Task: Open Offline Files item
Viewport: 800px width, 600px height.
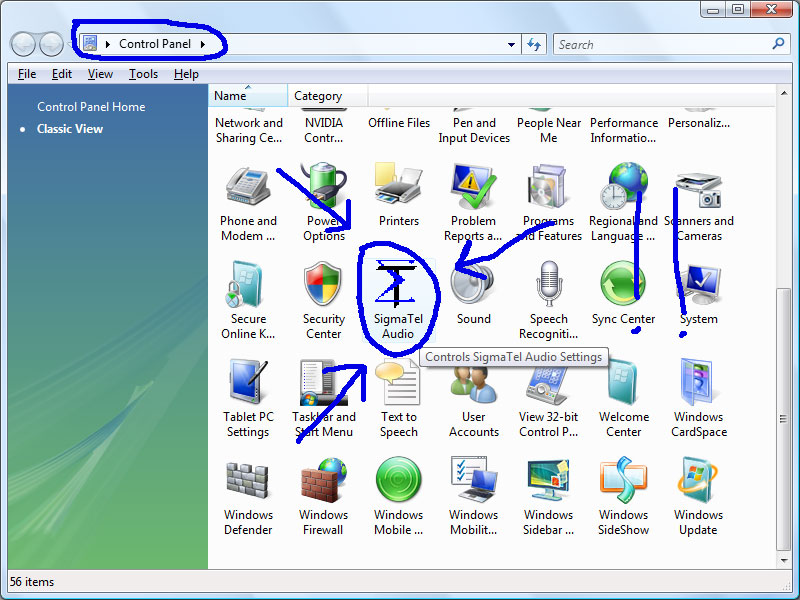Action: 398,120
